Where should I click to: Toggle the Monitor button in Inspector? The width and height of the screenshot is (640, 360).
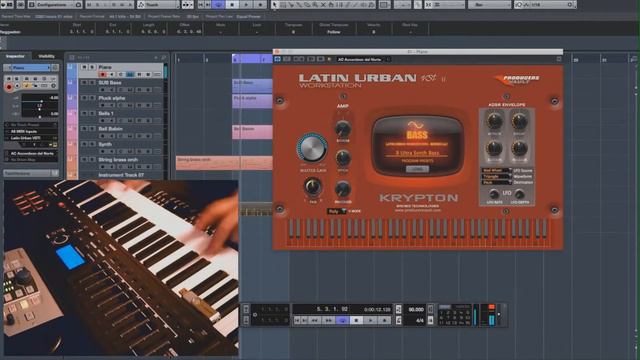click(17, 87)
